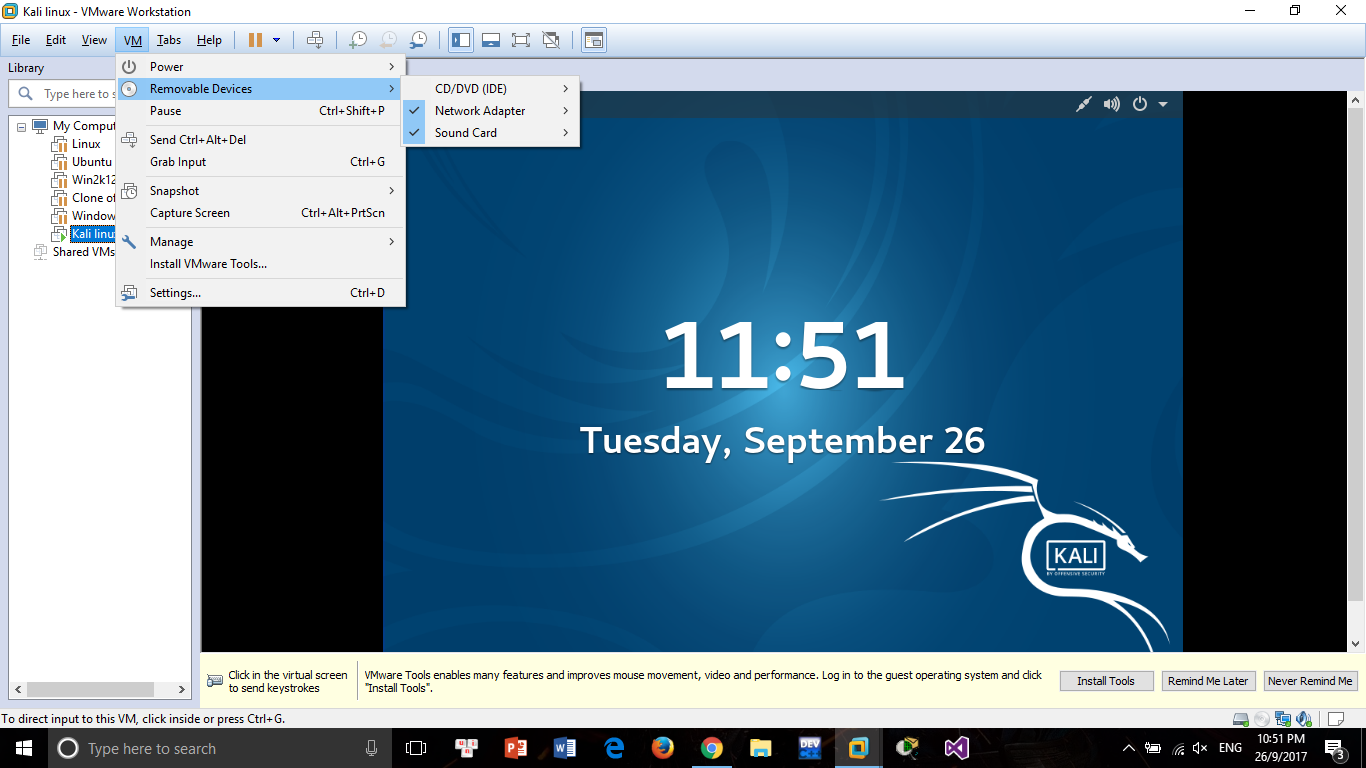Open Word from the taskbar
The image size is (1366, 768).
pos(564,748)
